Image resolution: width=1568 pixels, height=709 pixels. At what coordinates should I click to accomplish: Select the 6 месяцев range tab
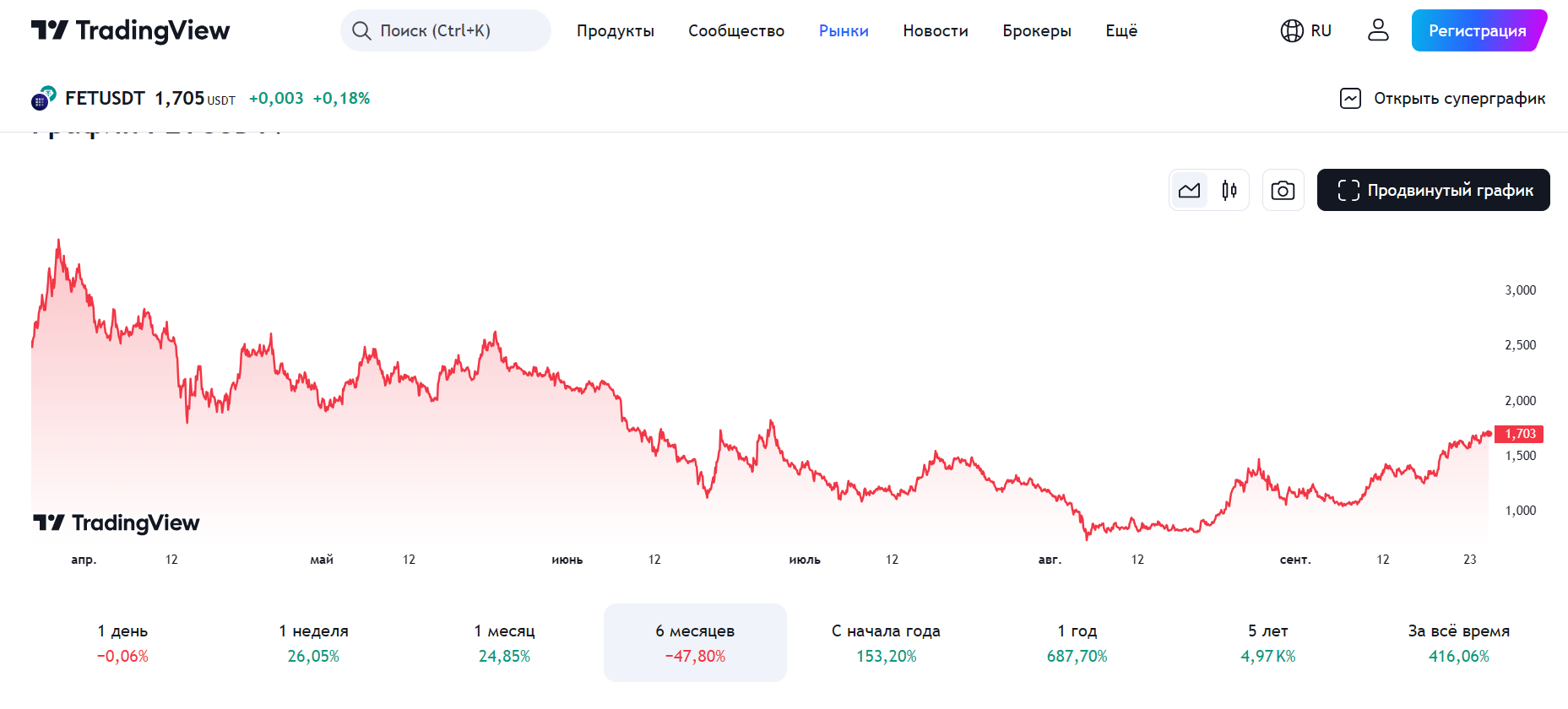click(695, 642)
